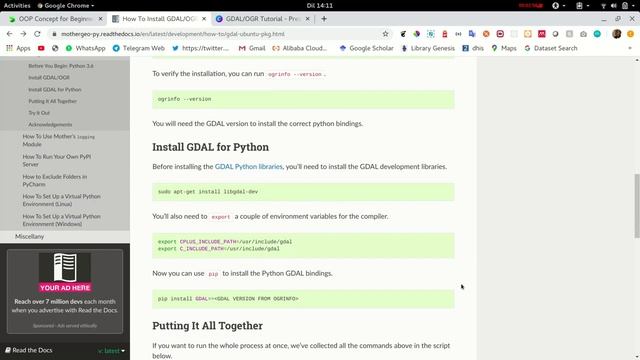Viewport: 640px width, 360px height.
Task: Open the Google Chrome app menu
Action: (66, 6)
